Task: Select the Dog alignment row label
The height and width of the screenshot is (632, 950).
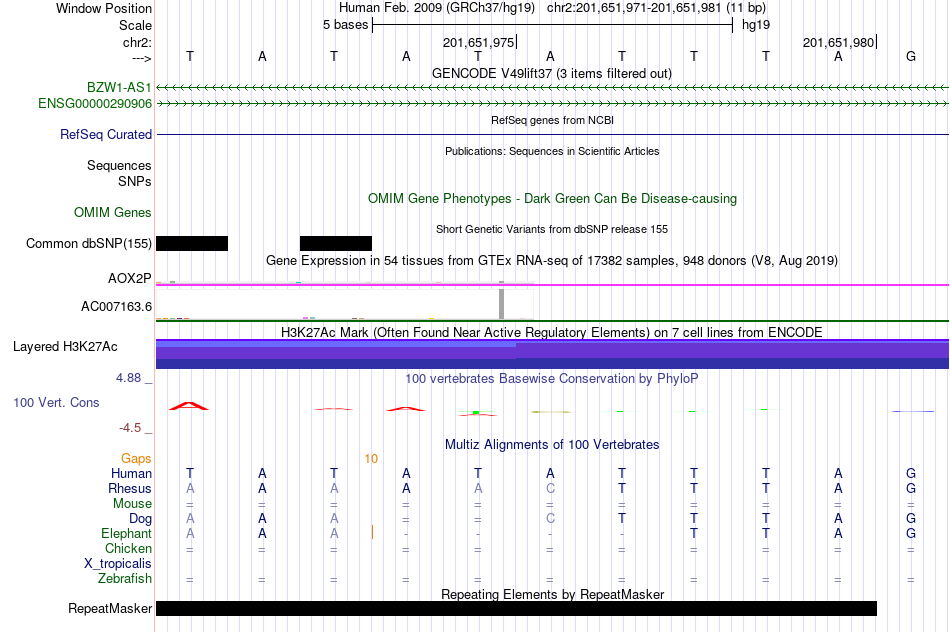Action: coord(141,519)
